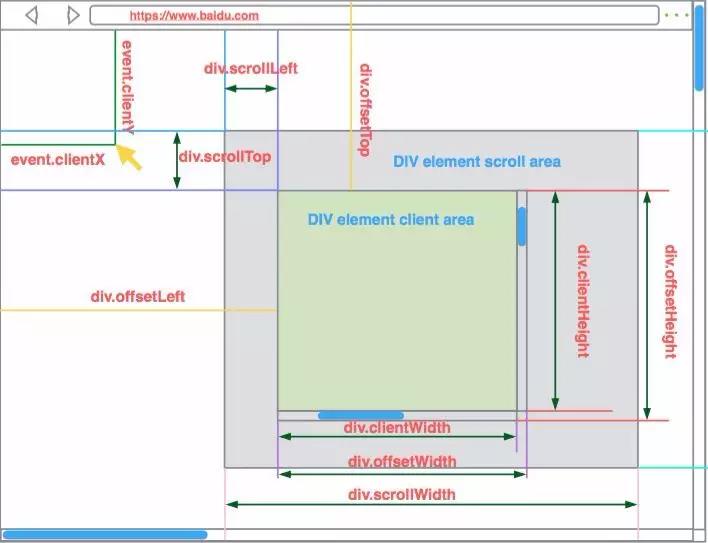Screen dimensions: 708x543
Task: Click the div.scrollTop label
Action: (x=225, y=157)
